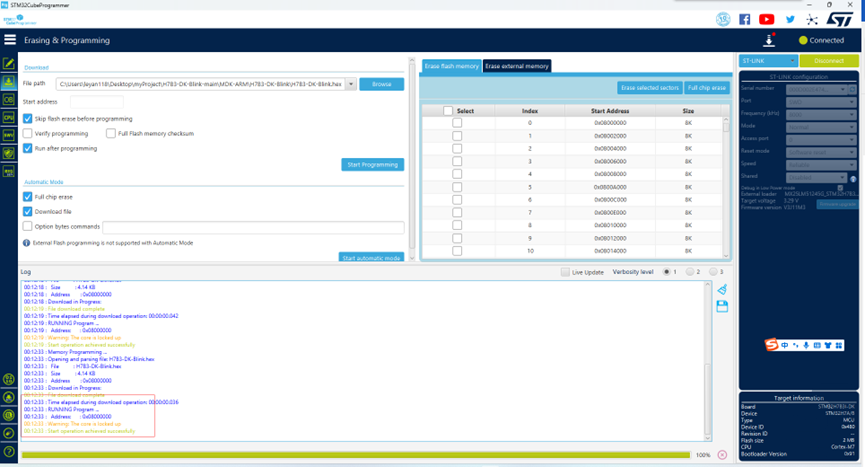Click the anniversary badge icon in header
The width and height of the screenshot is (865, 467).
click(723, 19)
